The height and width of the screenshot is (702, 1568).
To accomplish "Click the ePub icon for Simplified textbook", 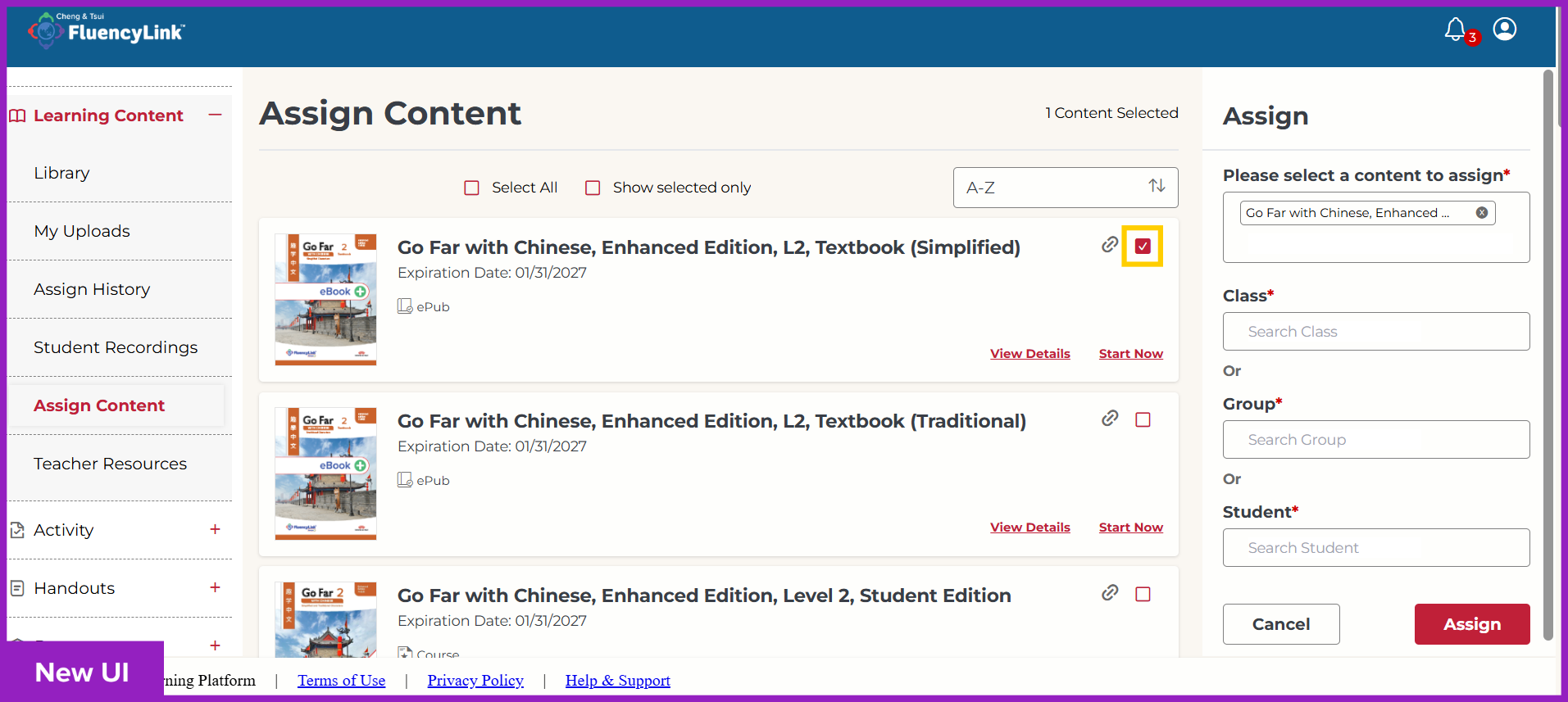I will [405, 306].
